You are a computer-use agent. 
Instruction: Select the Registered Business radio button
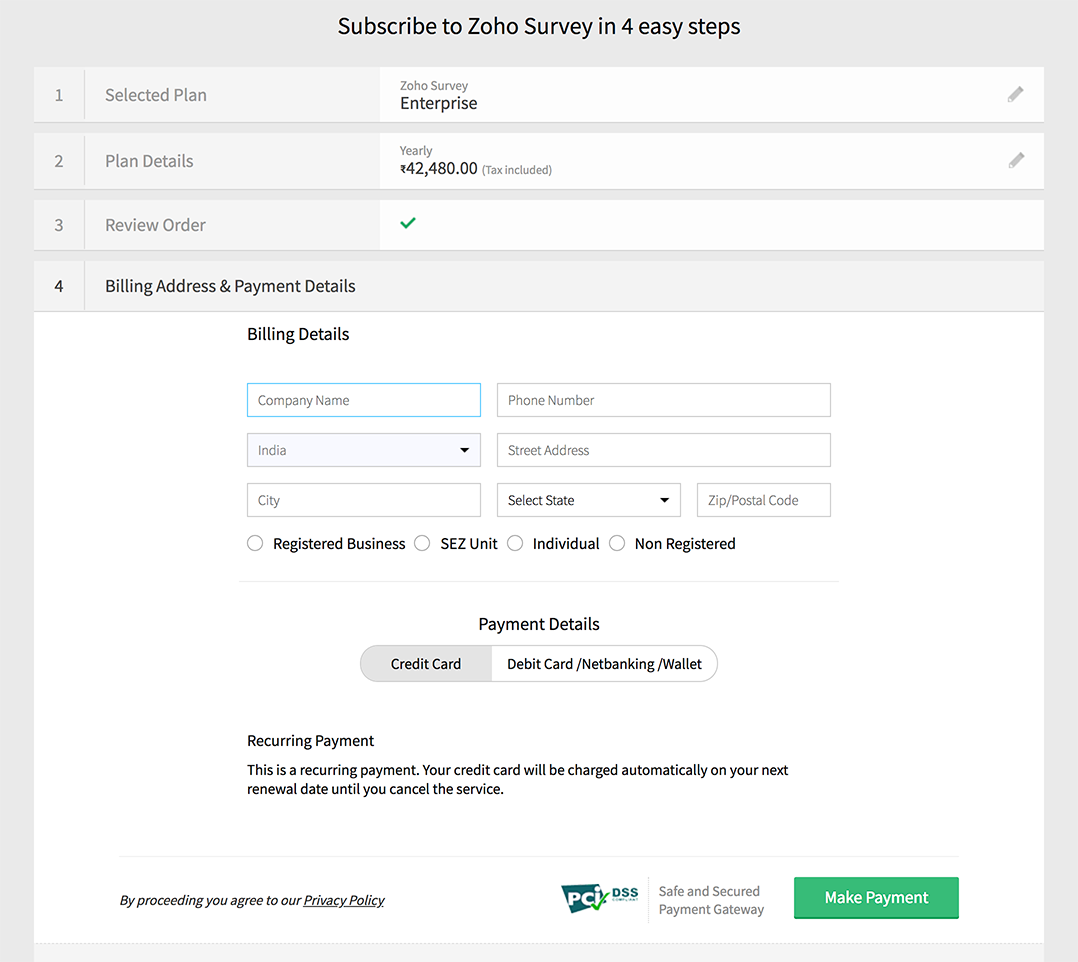[255, 543]
